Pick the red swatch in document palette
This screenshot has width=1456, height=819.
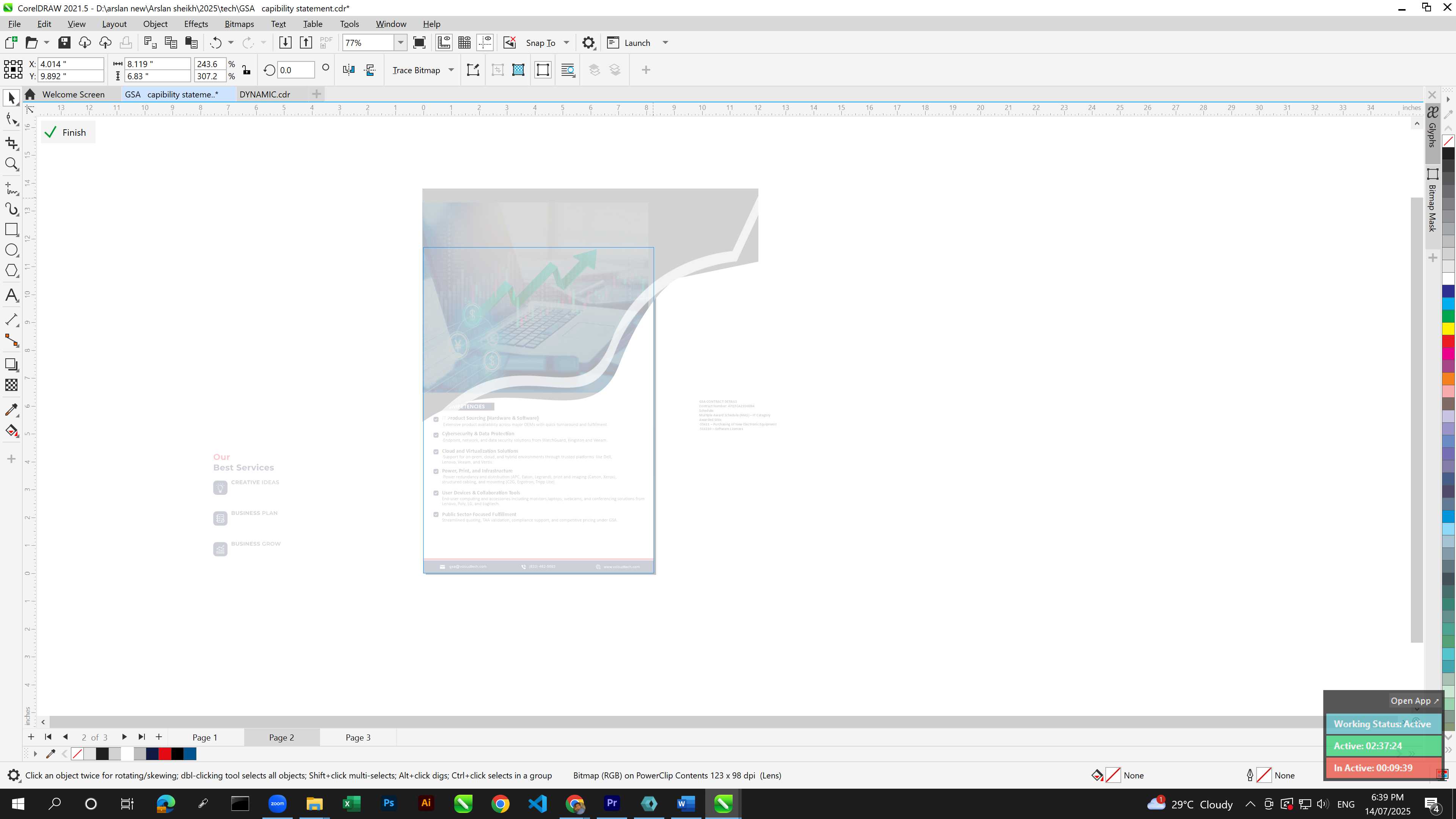click(x=165, y=753)
